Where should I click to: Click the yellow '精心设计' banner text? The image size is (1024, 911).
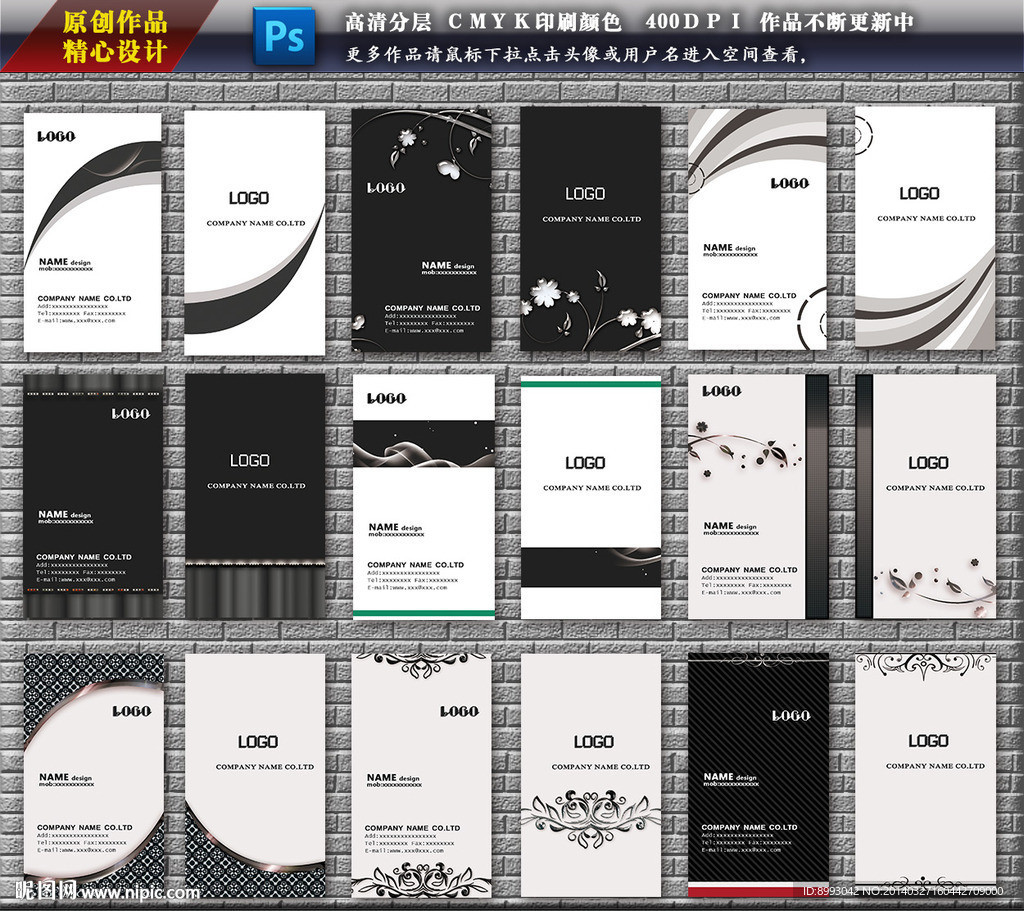(115, 52)
